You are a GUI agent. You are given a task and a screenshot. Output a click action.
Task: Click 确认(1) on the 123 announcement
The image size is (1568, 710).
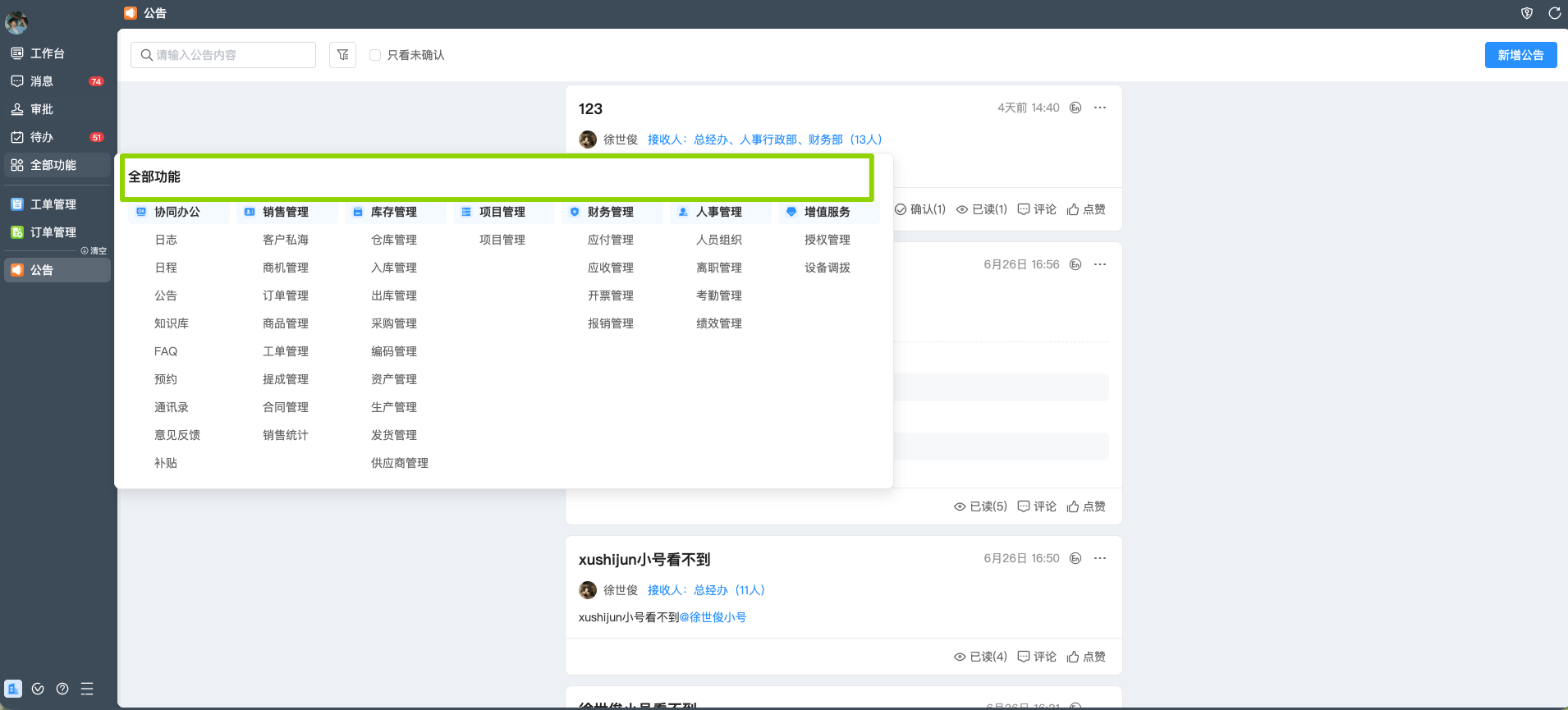click(920, 209)
